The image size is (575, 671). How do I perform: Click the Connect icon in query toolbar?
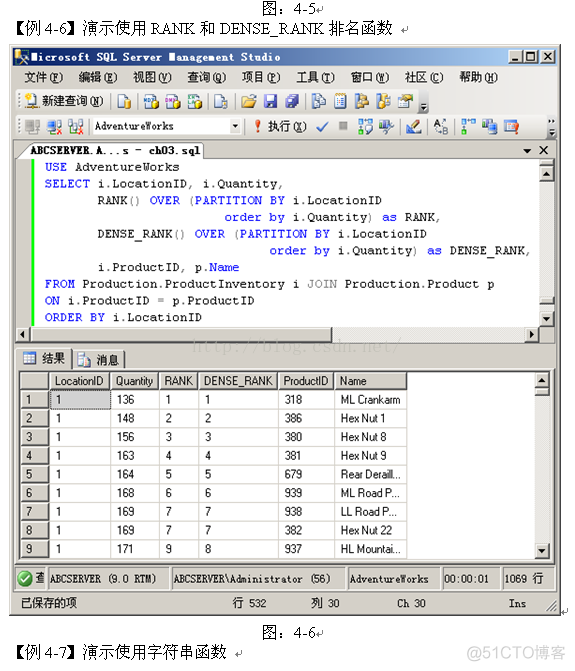pos(32,127)
